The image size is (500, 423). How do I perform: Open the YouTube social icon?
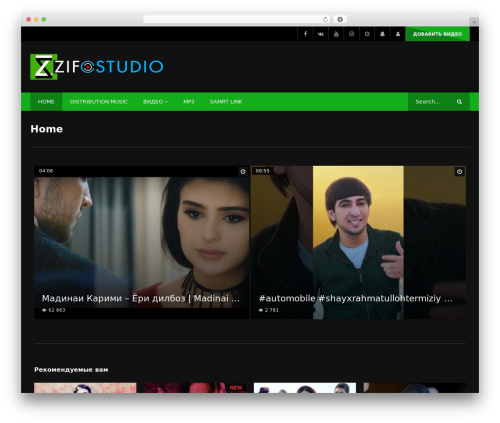(x=336, y=34)
